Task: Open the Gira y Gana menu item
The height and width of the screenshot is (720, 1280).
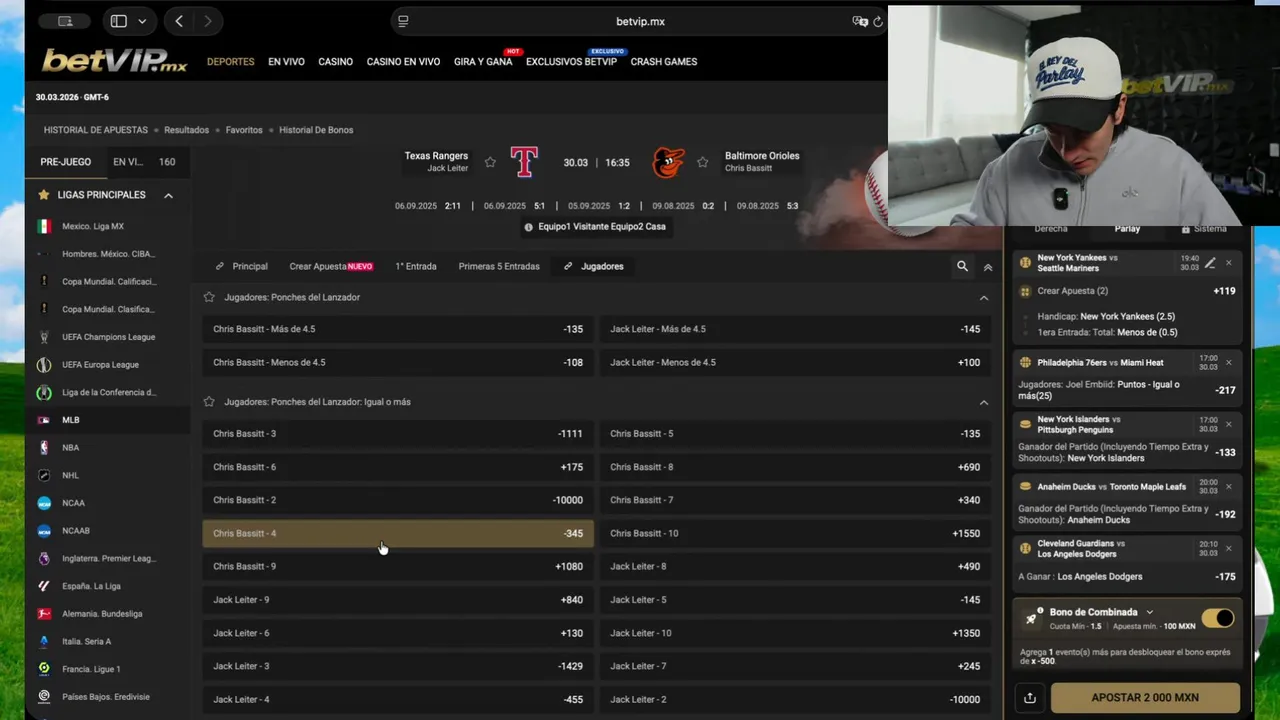Action: coord(483,62)
